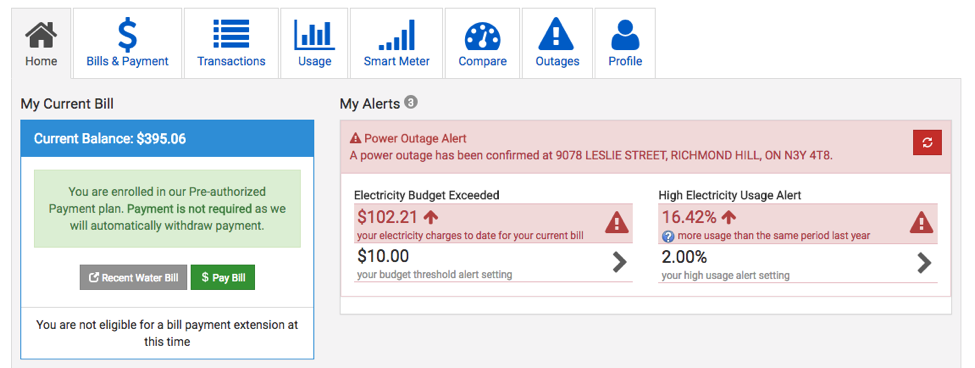Click warning triangle in Electricity Budget Exceeded
This screenshot has width=975, height=368.
click(x=617, y=223)
